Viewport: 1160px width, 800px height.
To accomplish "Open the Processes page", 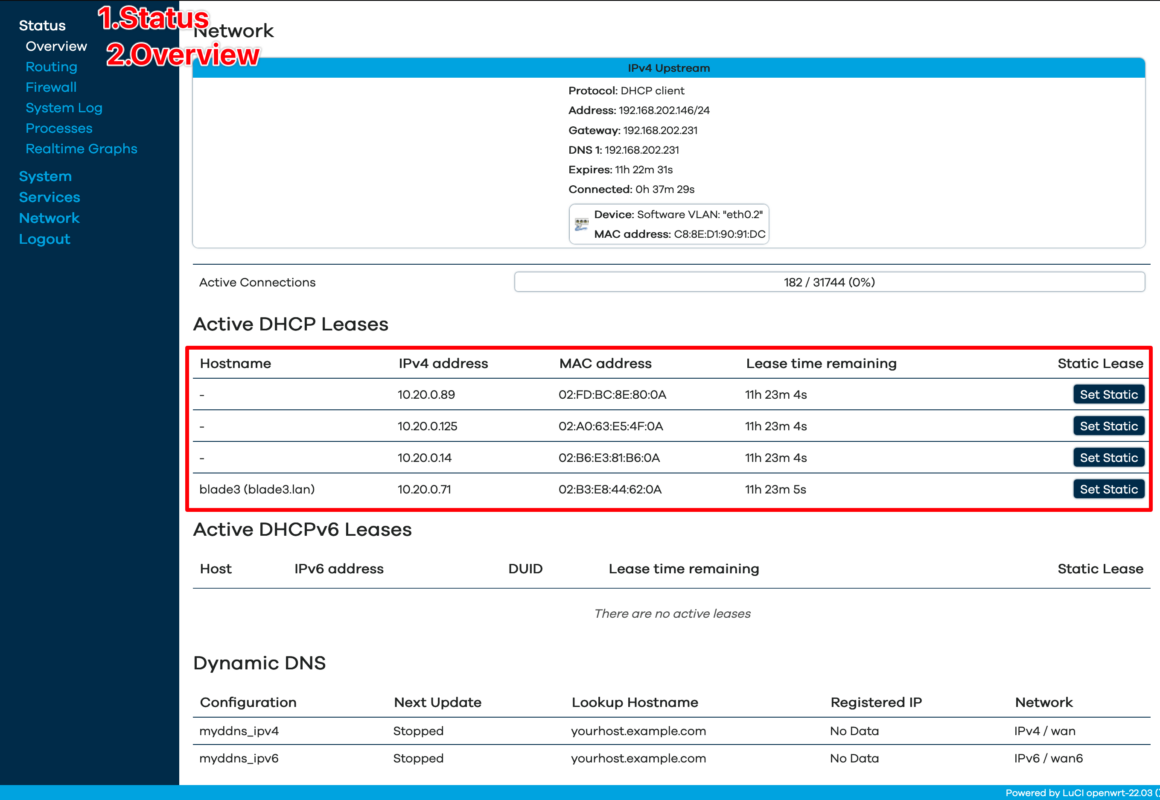I will (58, 128).
